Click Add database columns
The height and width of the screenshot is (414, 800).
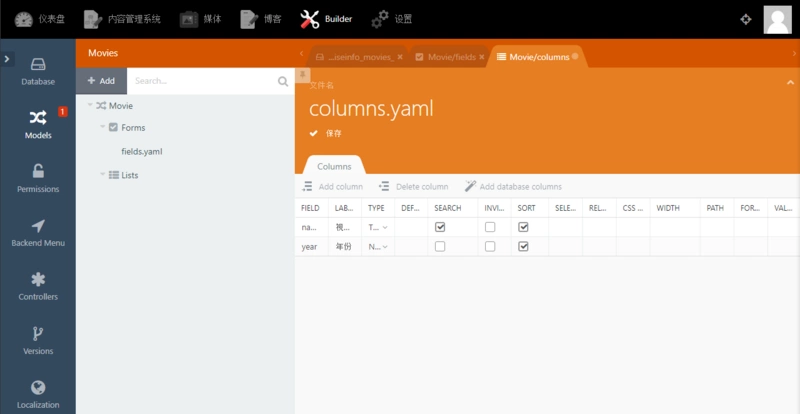[x=513, y=187]
